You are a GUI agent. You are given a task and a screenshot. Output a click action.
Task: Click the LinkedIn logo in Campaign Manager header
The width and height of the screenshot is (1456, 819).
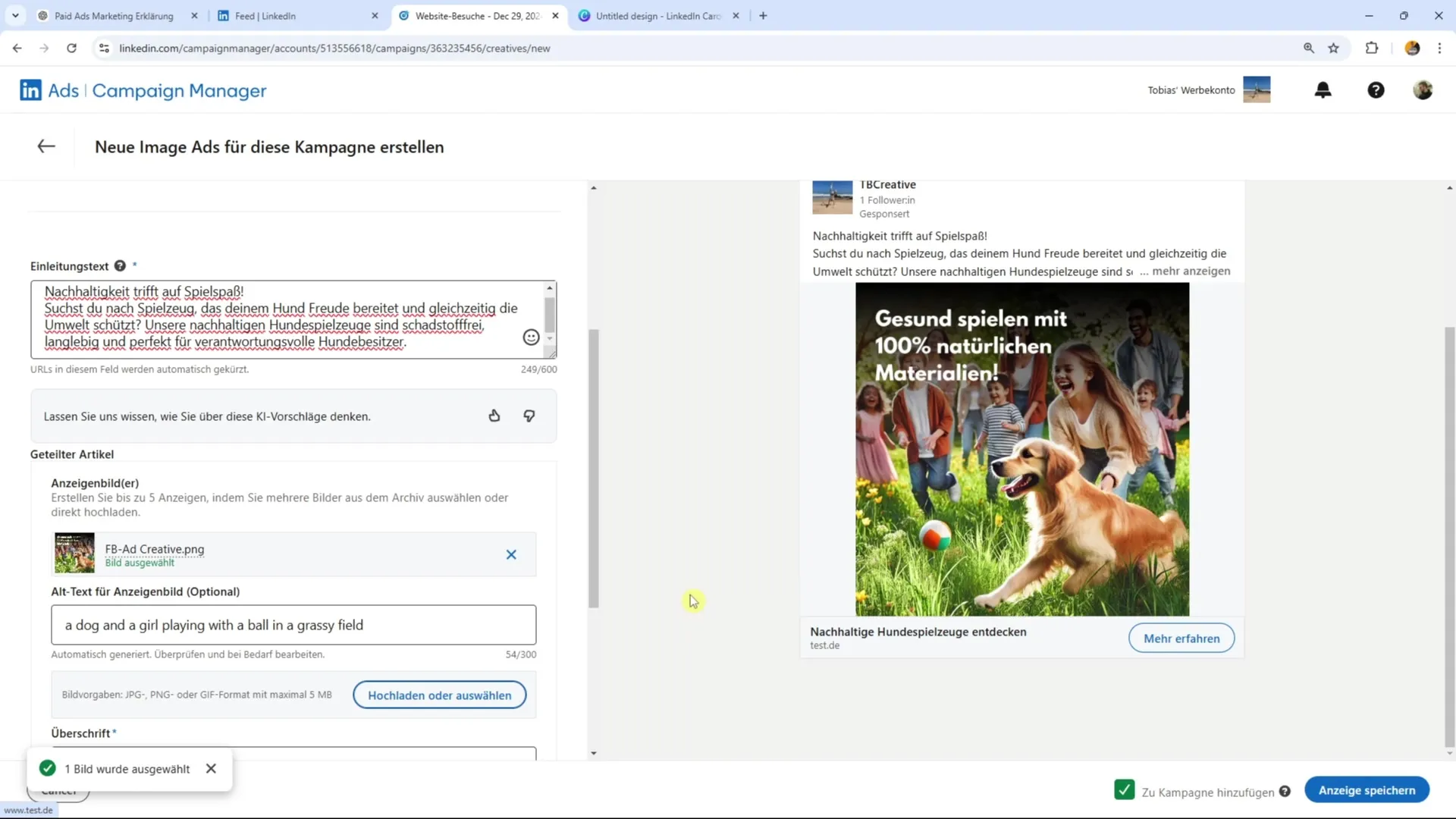(30, 90)
